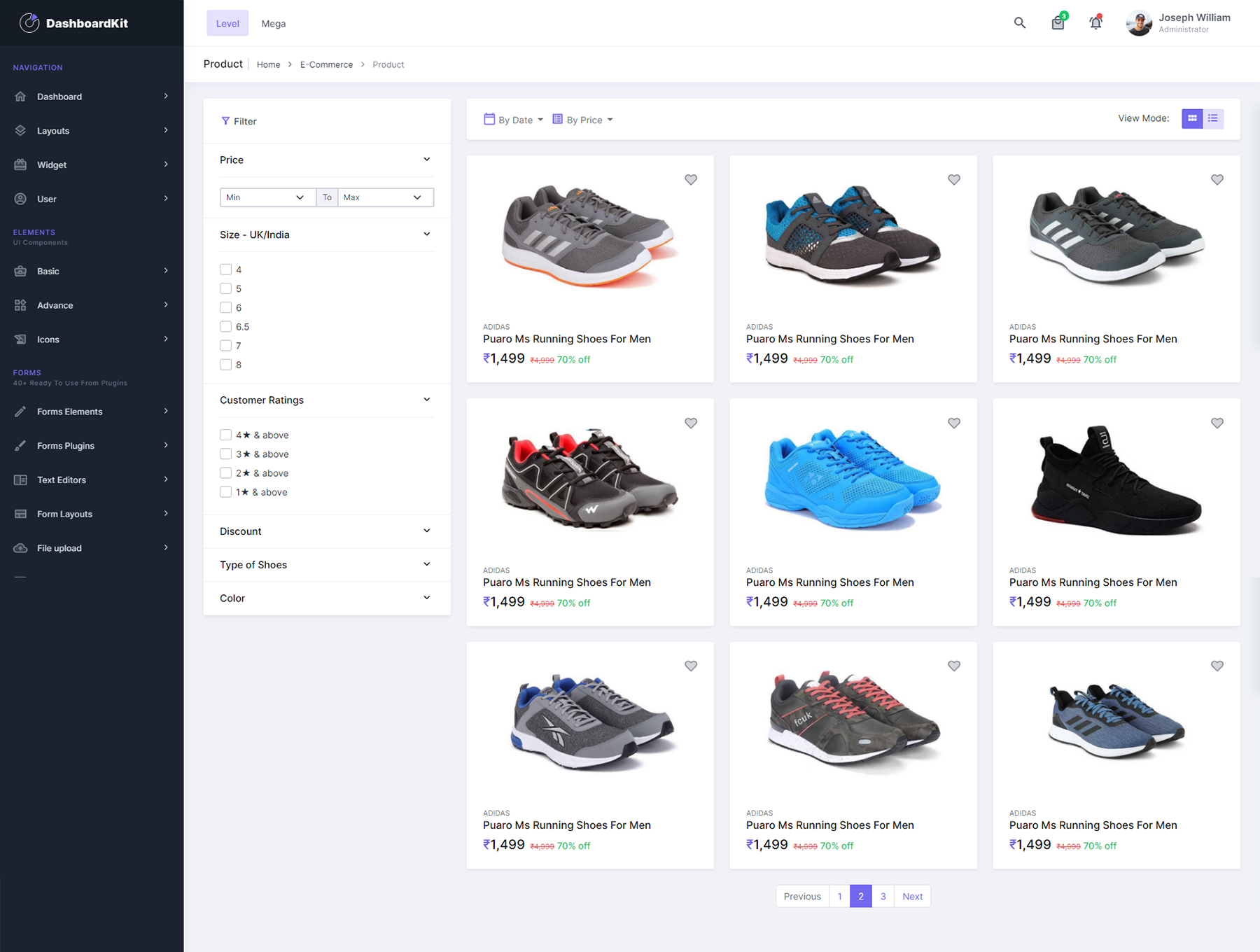
Task: Tick the 1★ & above rating checkbox
Action: (225, 492)
